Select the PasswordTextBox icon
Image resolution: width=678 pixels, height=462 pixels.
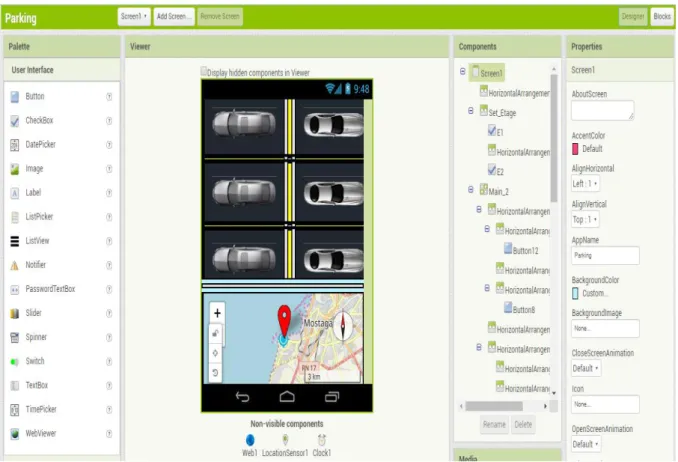(15, 289)
